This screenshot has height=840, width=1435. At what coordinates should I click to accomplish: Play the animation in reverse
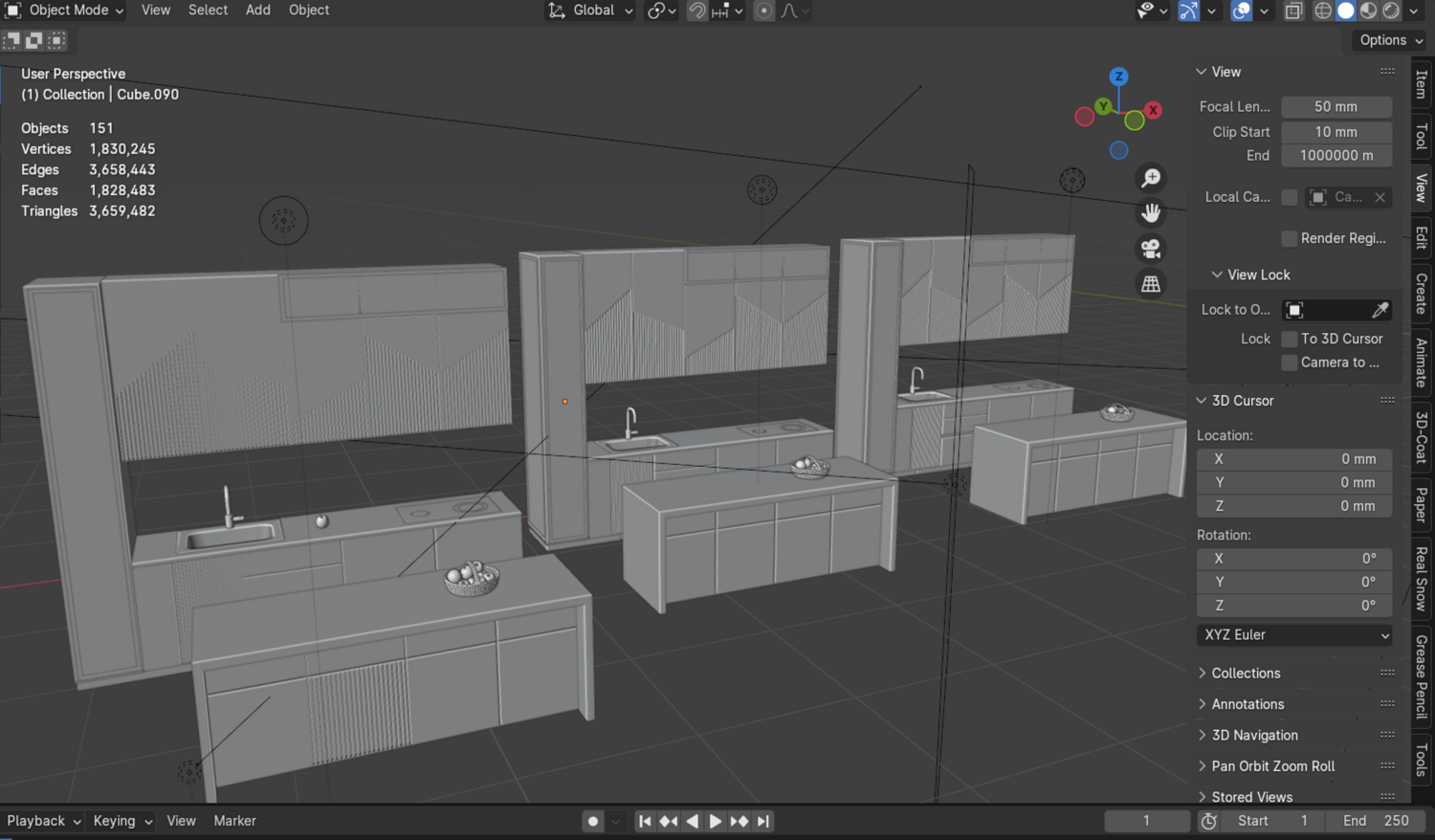(x=692, y=821)
